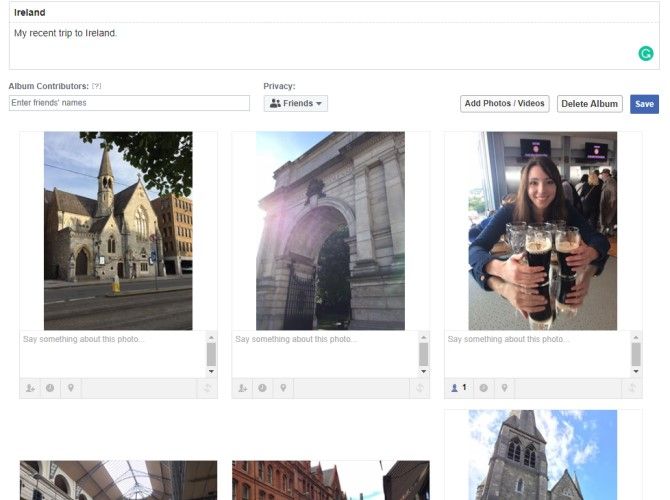Click the location pin icon under the stone arch photo

click(x=283, y=388)
